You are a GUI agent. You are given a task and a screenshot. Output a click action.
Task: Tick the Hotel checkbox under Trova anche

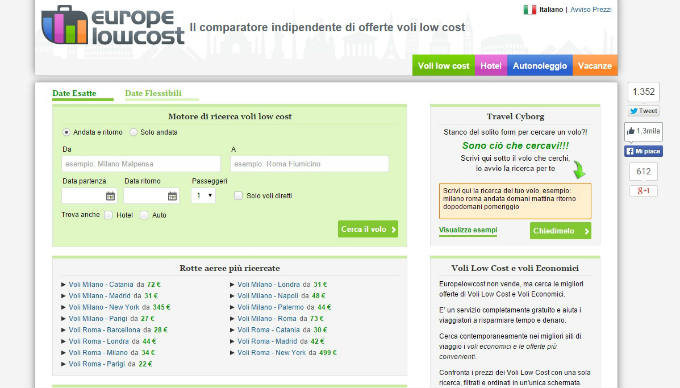click(108, 215)
